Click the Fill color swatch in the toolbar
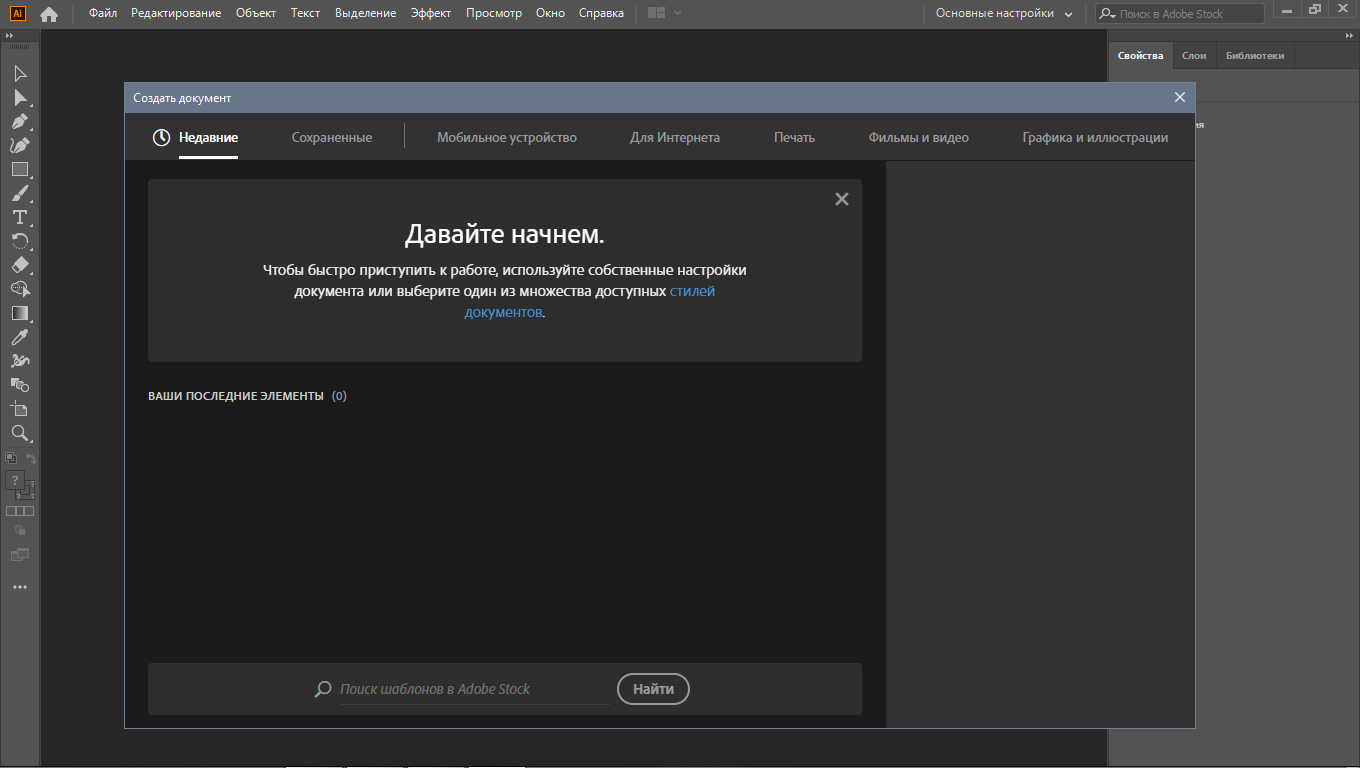The width and height of the screenshot is (1360, 768). click(x=14, y=480)
